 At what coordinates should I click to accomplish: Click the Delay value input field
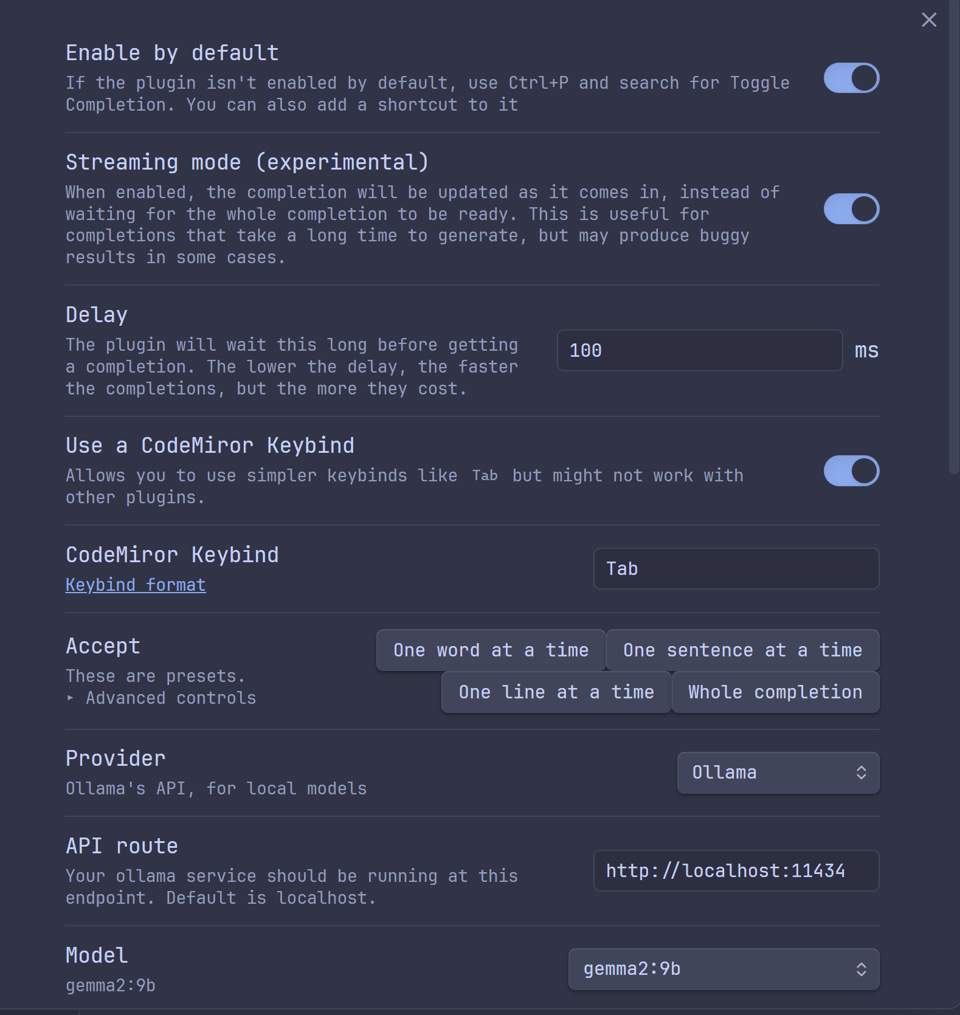(x=699, y=350)
